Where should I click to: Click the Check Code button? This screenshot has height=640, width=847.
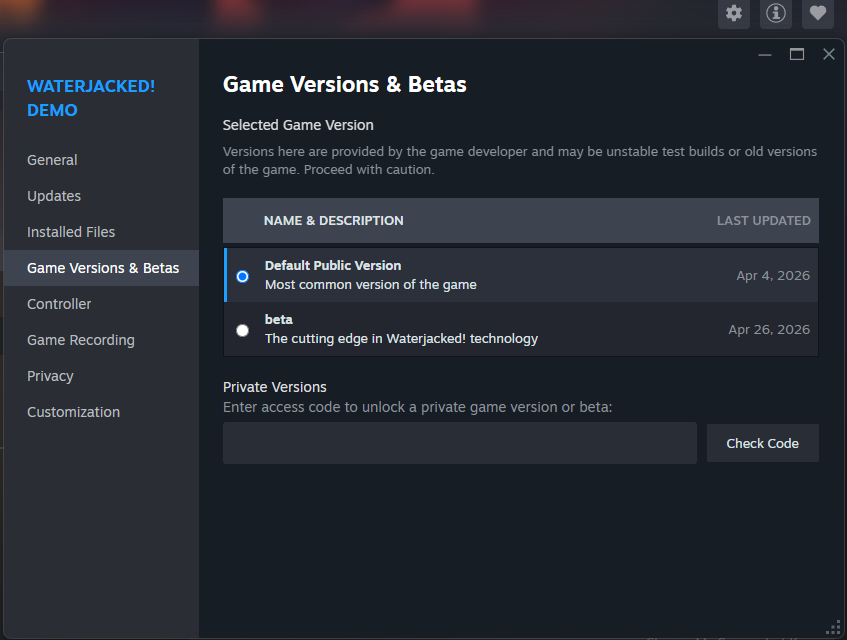point(762,443)
